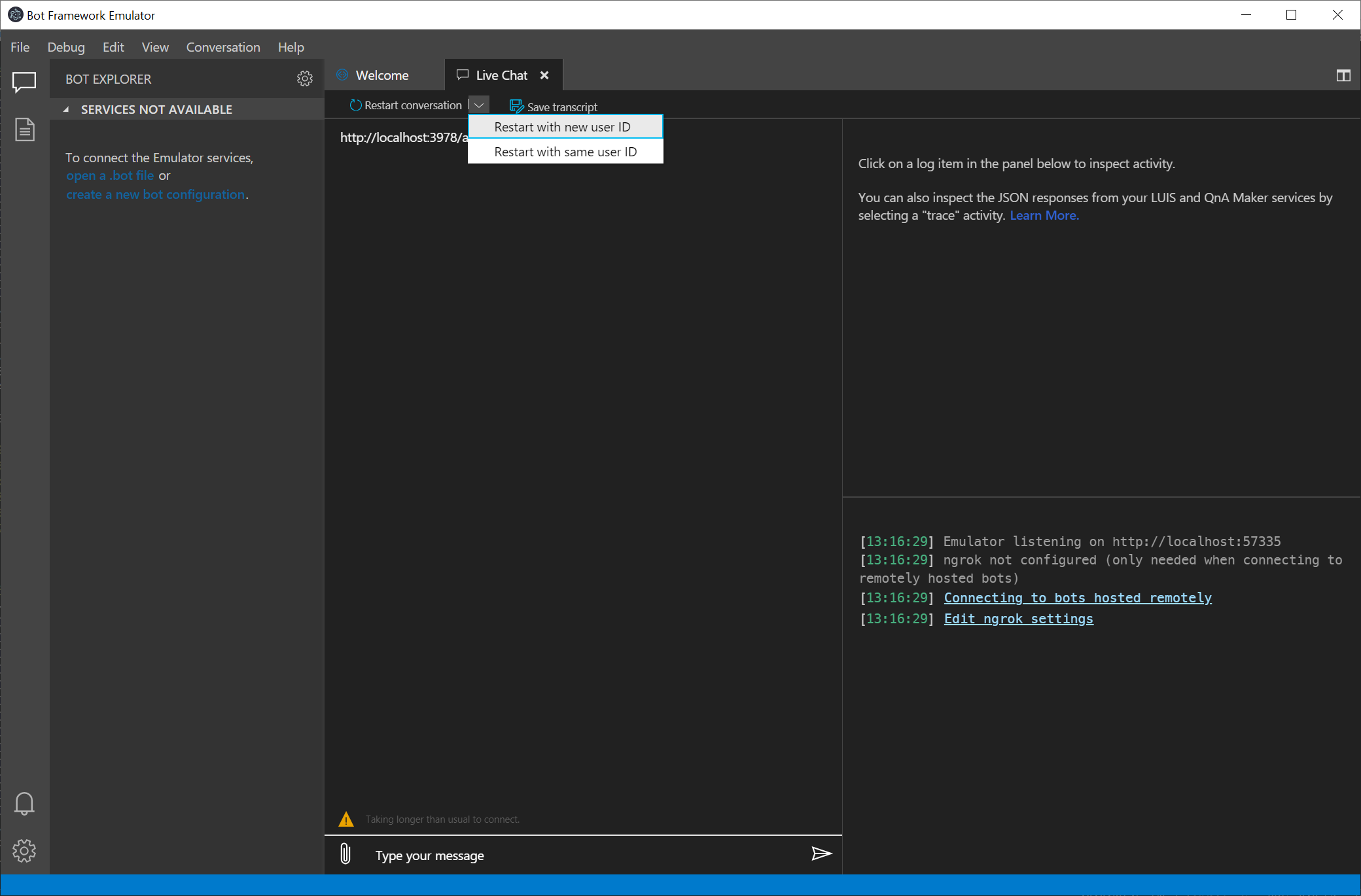Image resolution: width=1361 pixels, height=896 pixels.
Task: Open the Learn More link
Action: (1044, 215)
